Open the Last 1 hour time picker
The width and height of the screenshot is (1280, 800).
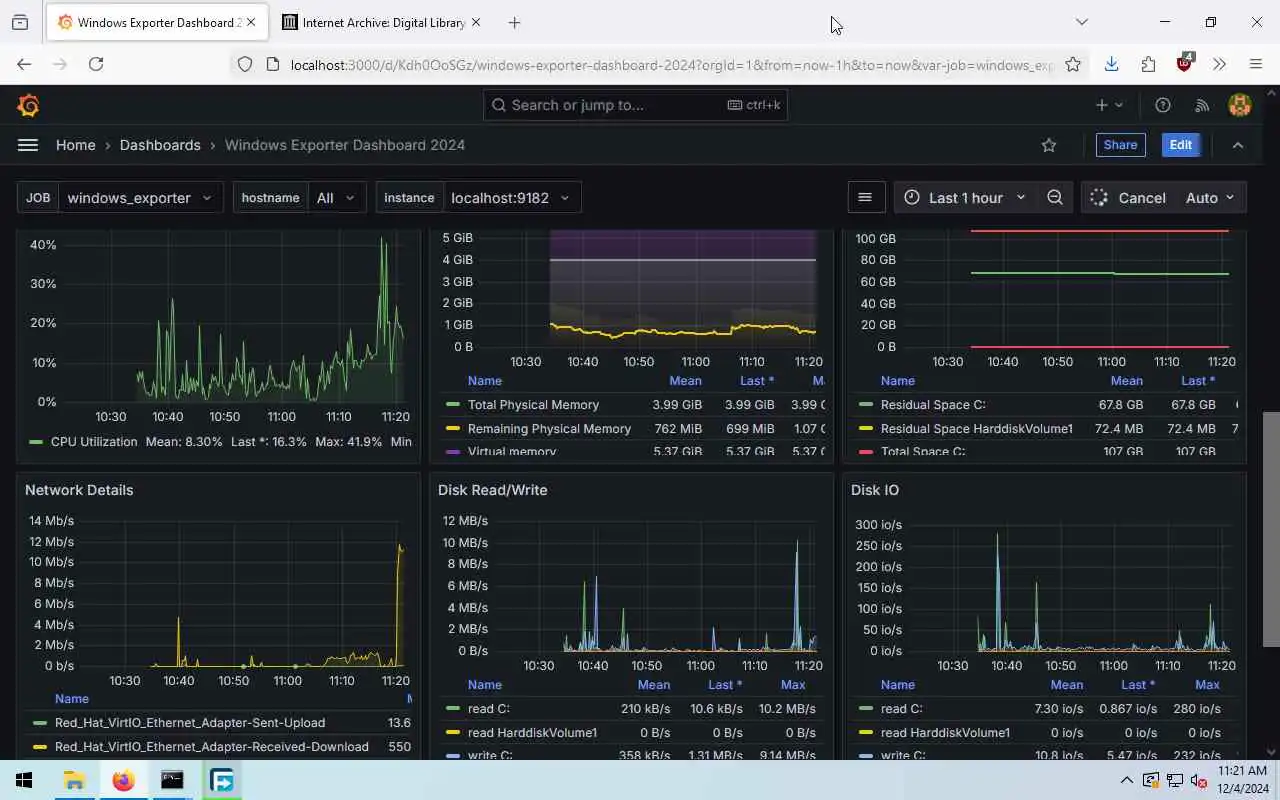coord(965,198)
